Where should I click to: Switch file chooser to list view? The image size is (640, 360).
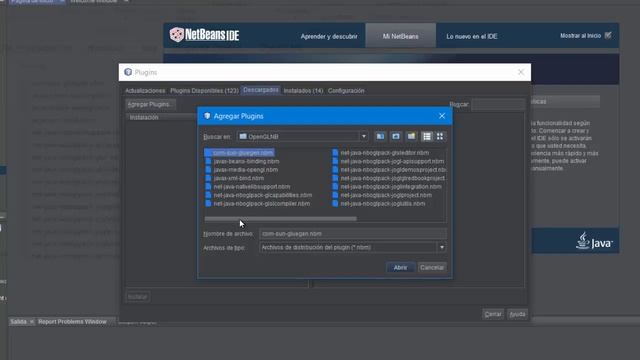click(x=427, y=136)
